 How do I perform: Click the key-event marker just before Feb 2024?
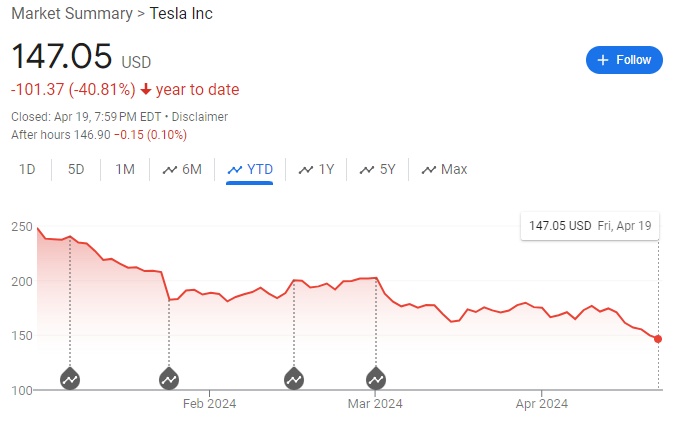[169, 379]
